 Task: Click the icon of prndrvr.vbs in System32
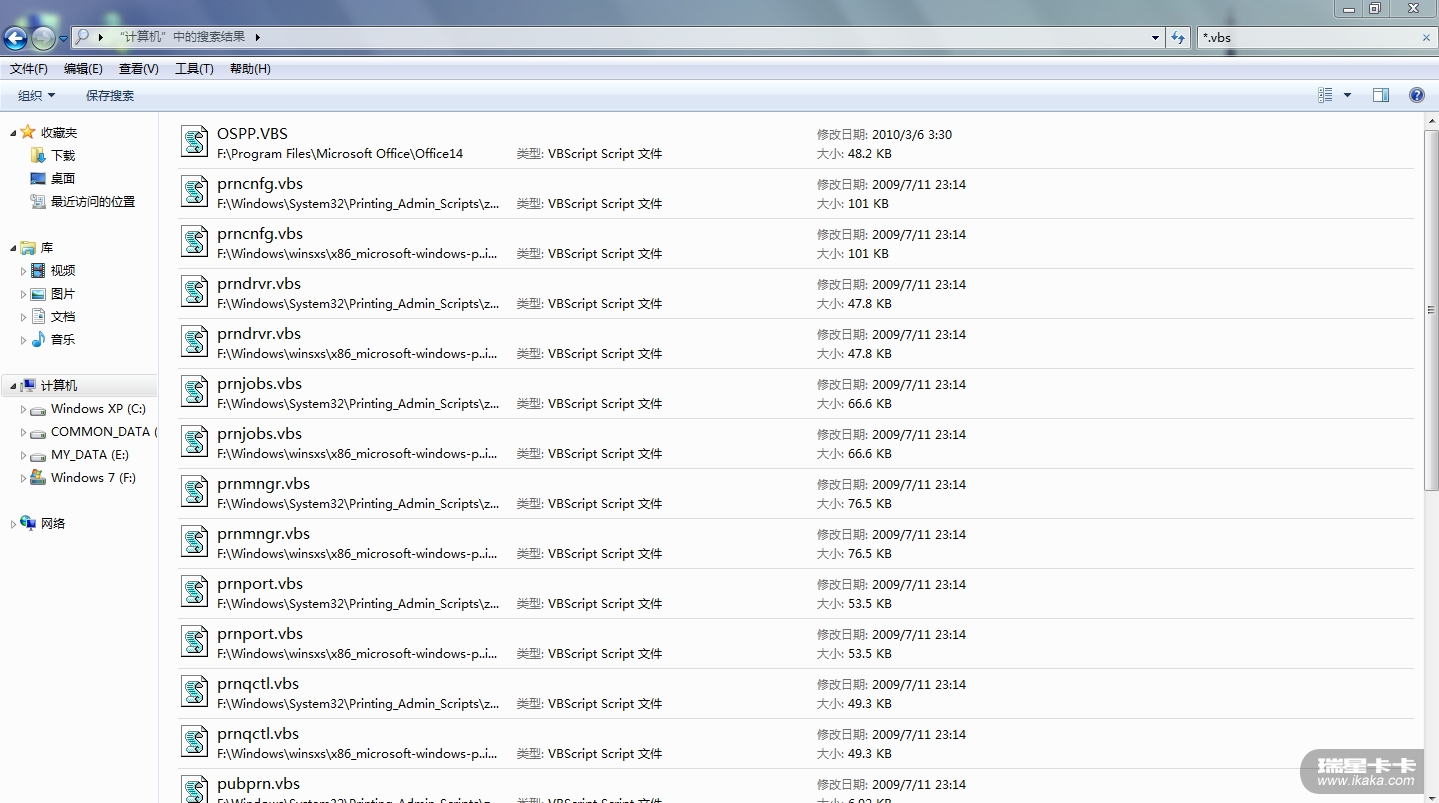tap(194, 291)
